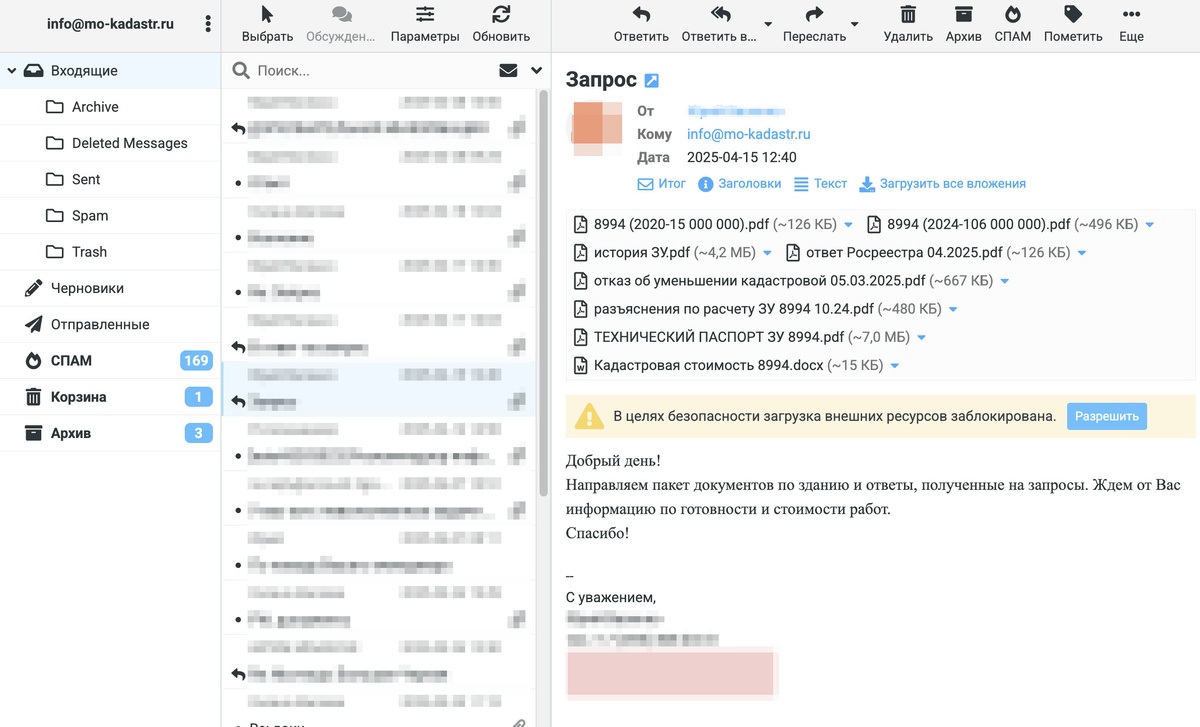Expand menu for Кадастровая стоимость 8994.docx

(895, 367)
